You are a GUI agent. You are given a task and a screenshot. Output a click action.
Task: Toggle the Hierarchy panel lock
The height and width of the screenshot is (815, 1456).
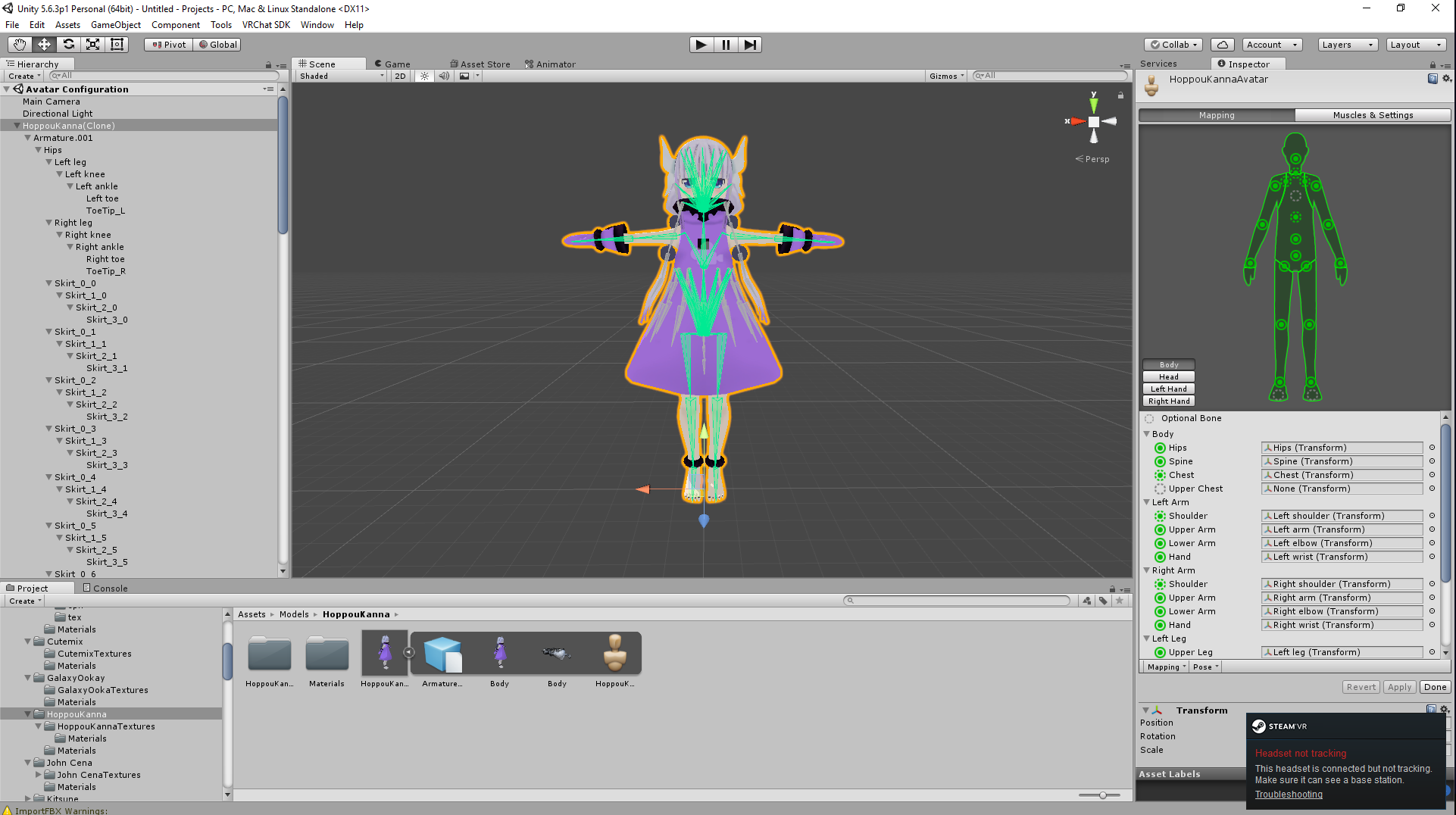pos(268,65)
